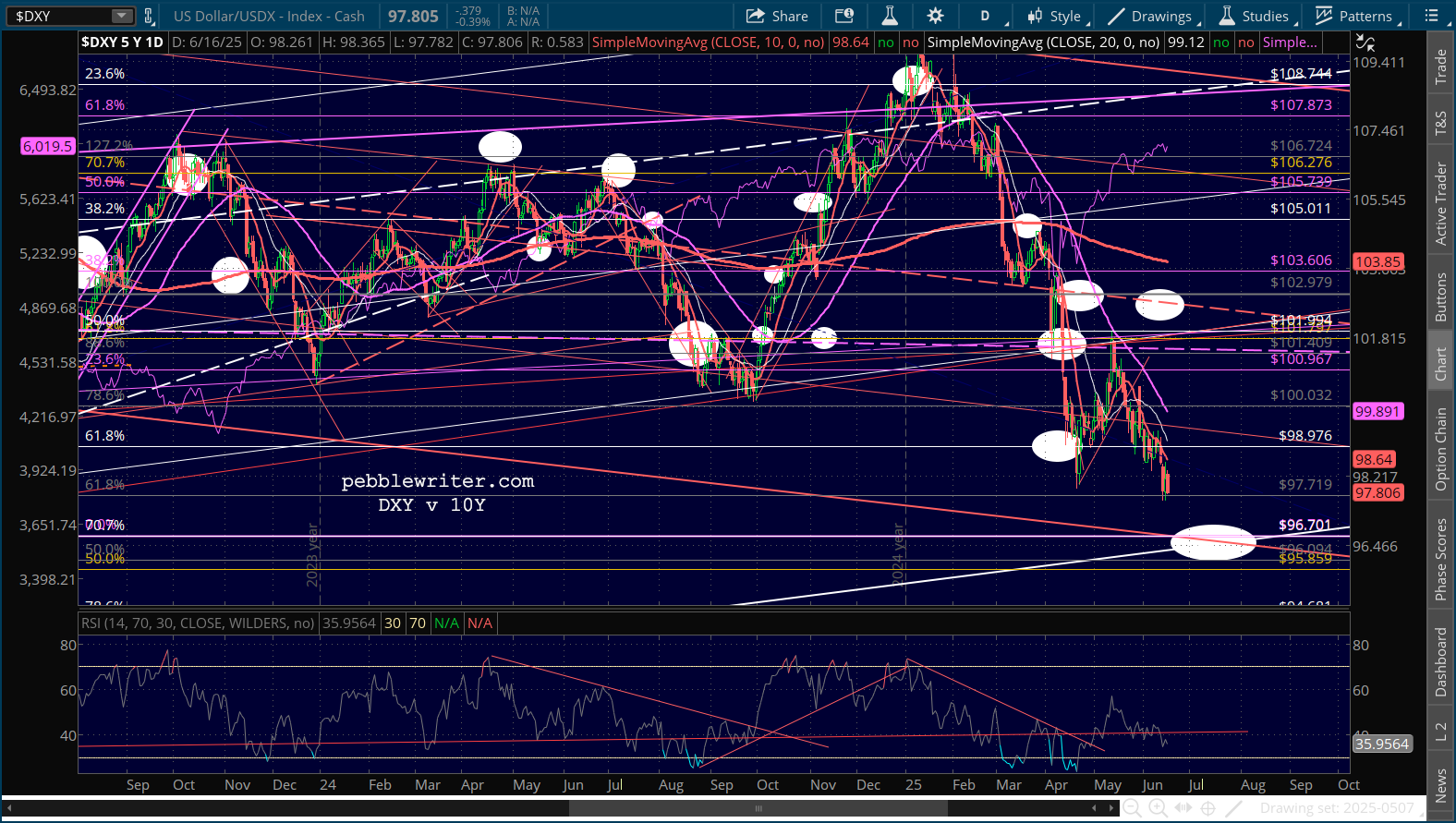The width and height of the screenshot is (1456, 823).
Task: Open chart settings gear icon
Action: [935, 16]
